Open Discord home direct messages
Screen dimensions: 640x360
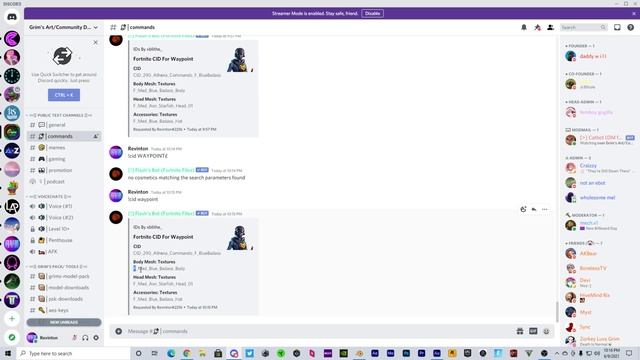12,17
